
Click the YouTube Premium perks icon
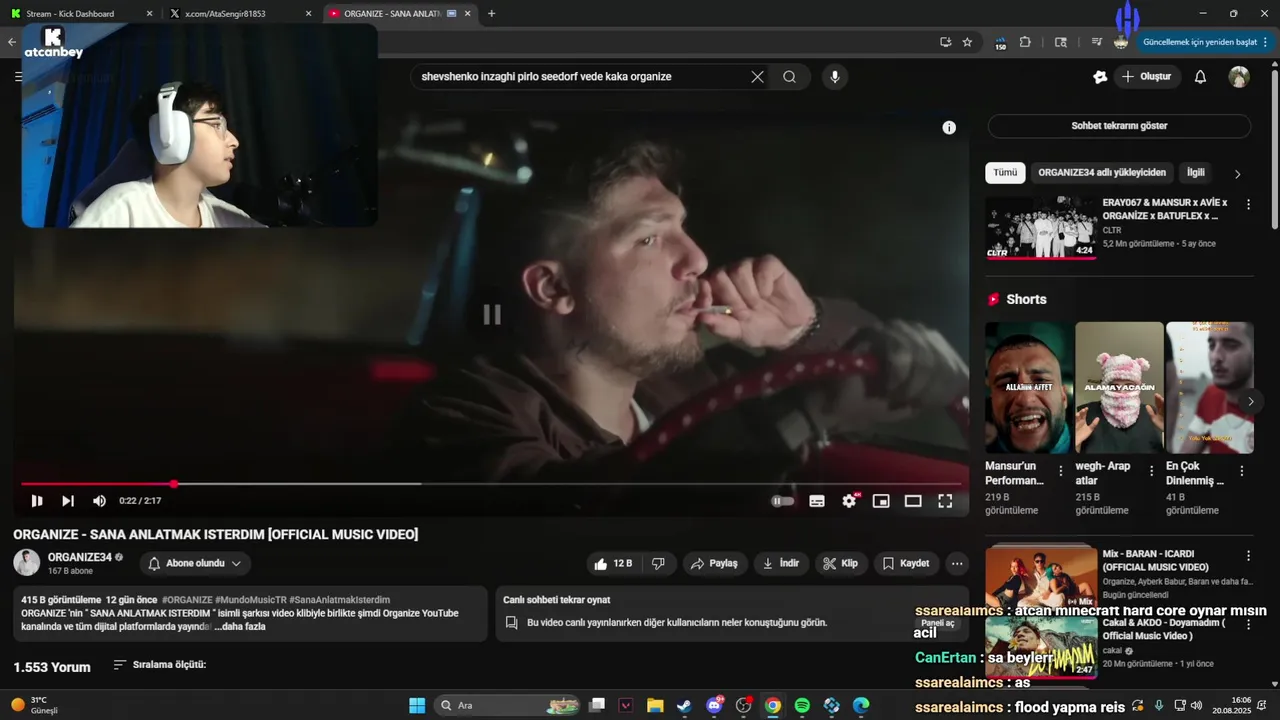(1100, 77)
